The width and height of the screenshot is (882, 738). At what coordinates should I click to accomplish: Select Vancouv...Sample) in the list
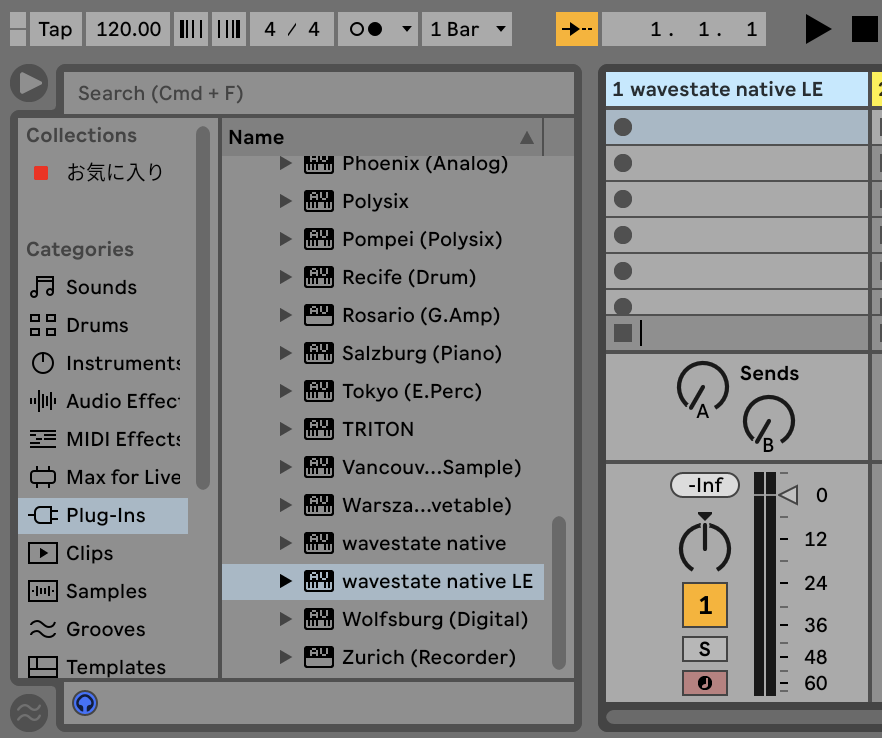click(382, 467)
